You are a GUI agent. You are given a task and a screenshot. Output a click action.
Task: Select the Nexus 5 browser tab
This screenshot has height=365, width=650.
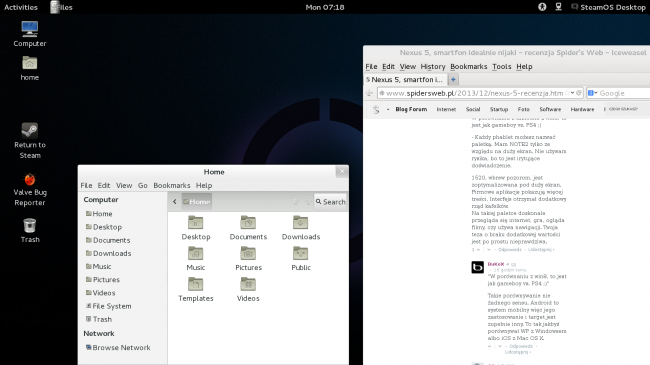coord(405,79)
